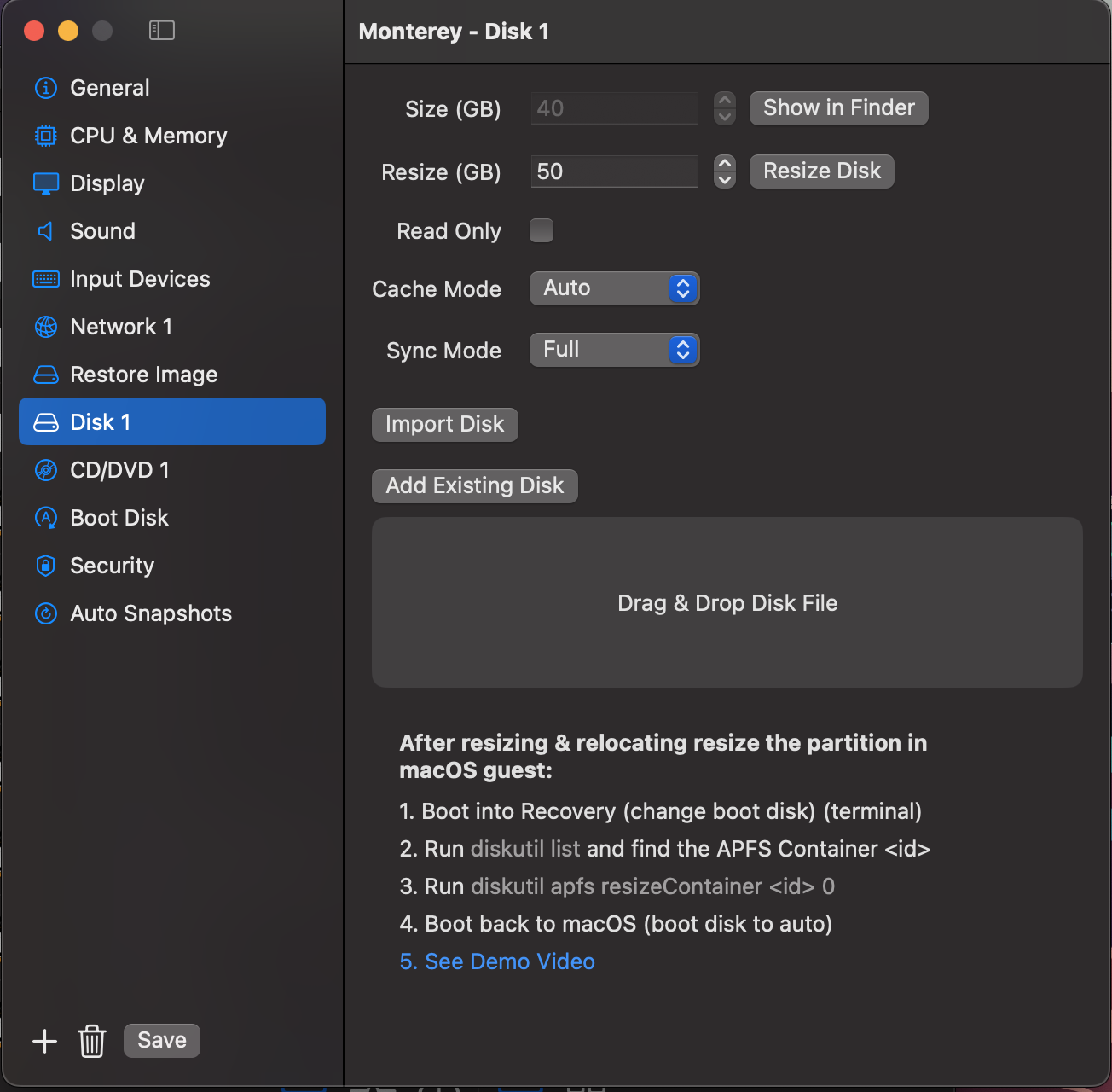
Task: Increase Resize (GB) value with stepper up
Action: pyautogui.click(x=725, y=163)
